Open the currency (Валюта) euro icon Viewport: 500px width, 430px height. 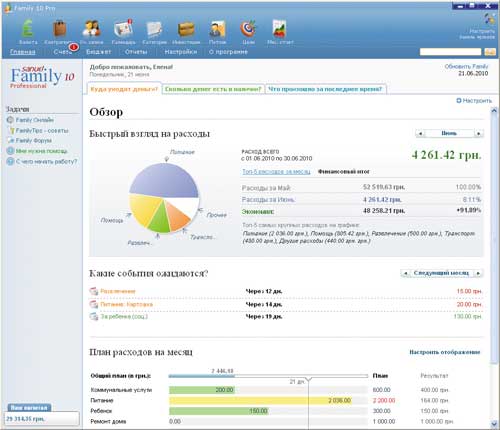[x=28, y=28]
